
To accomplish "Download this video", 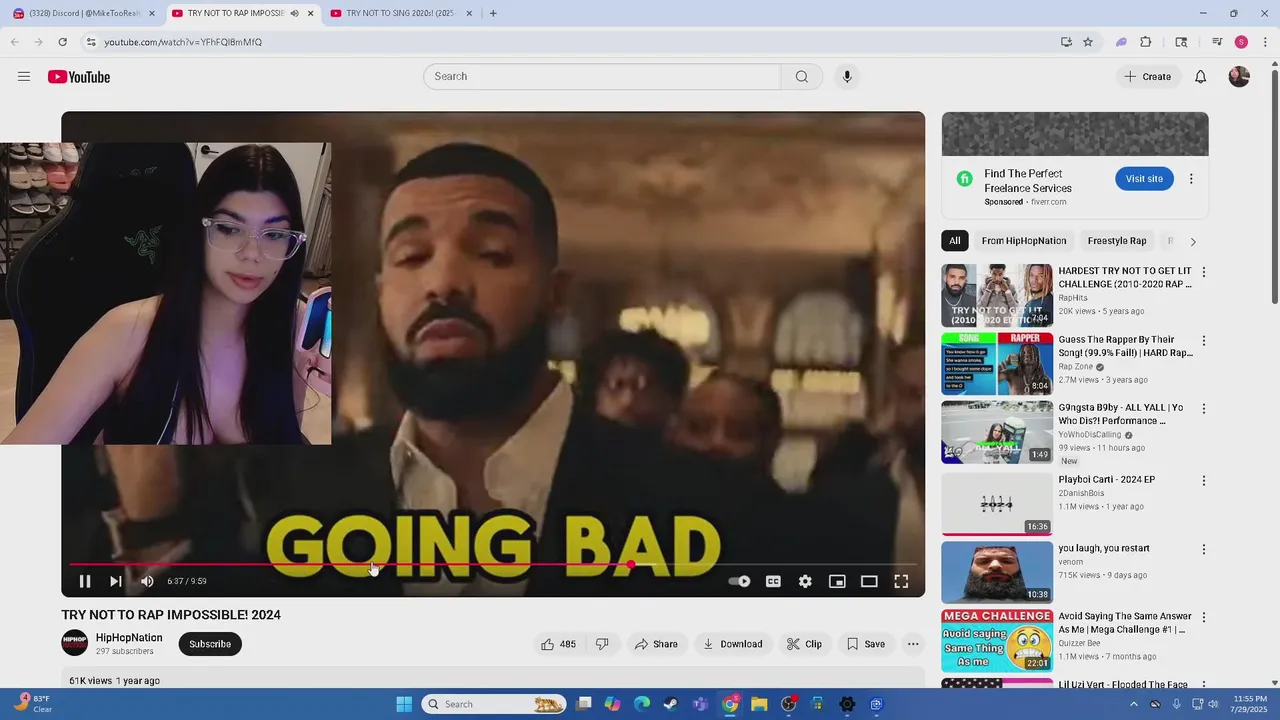I will coord(732,644).
